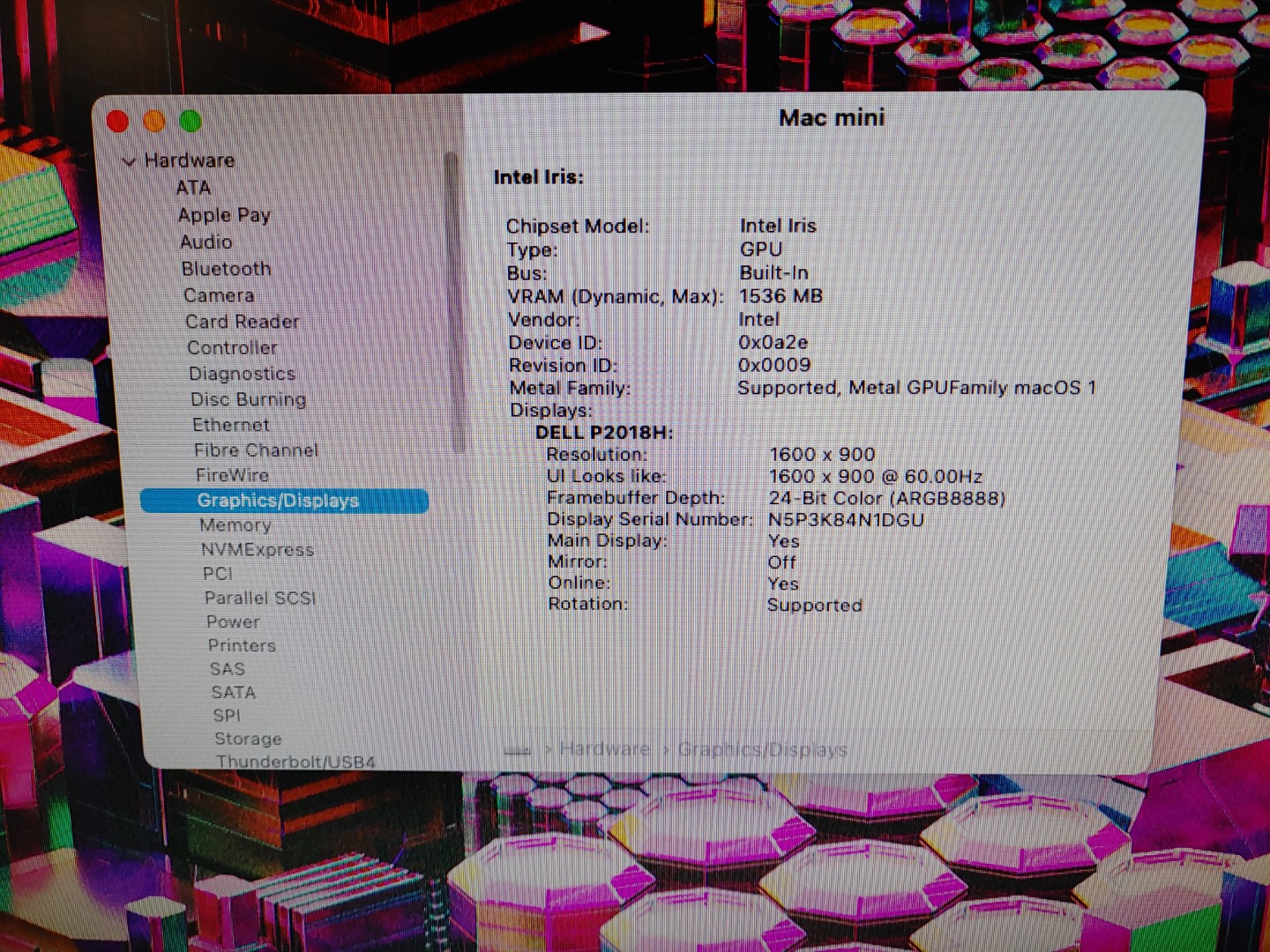The height and width of the screenshot is (952, 1270).
Task: Click the Mac mini window title
Action: [x=832, y=118]
